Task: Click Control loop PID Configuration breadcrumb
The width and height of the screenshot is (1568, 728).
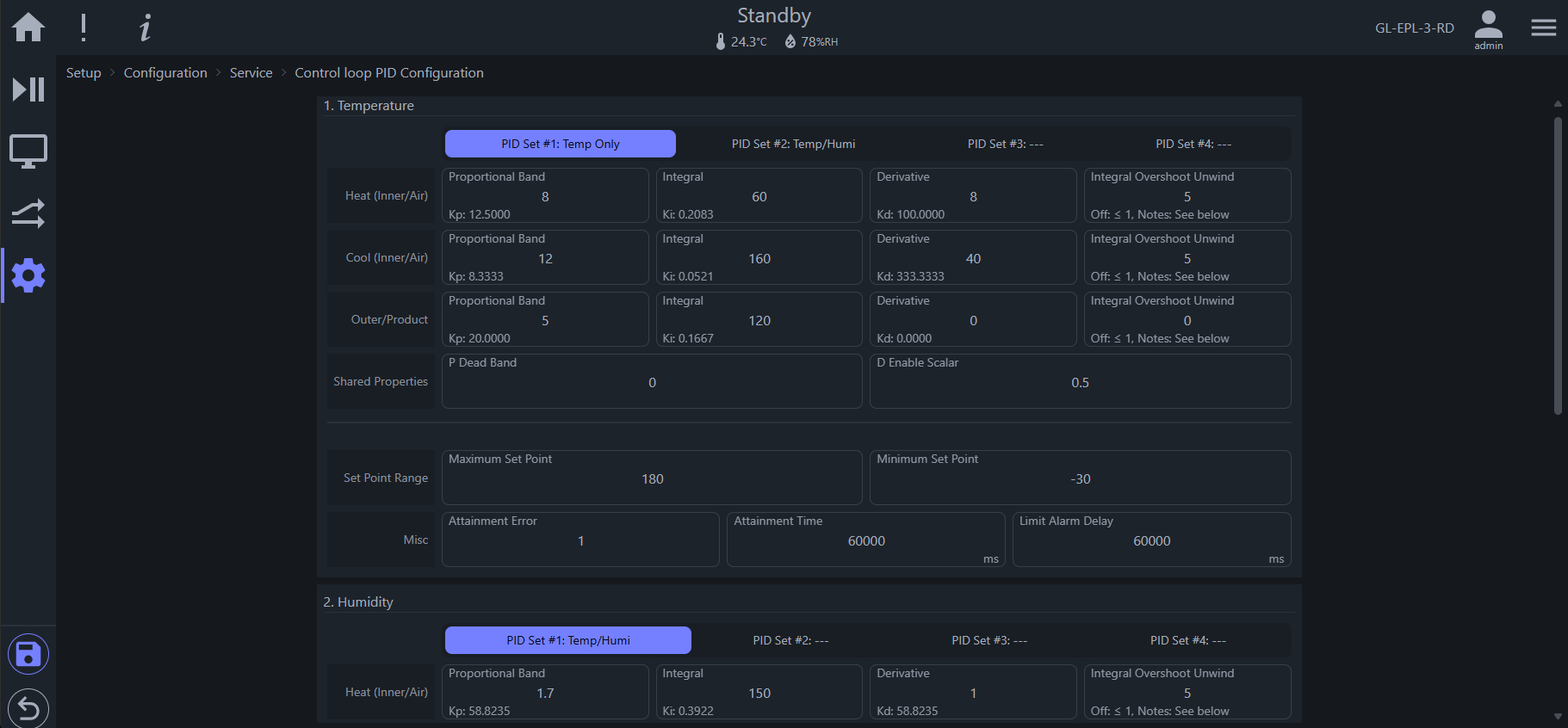Action: click(x=389, y=73)
